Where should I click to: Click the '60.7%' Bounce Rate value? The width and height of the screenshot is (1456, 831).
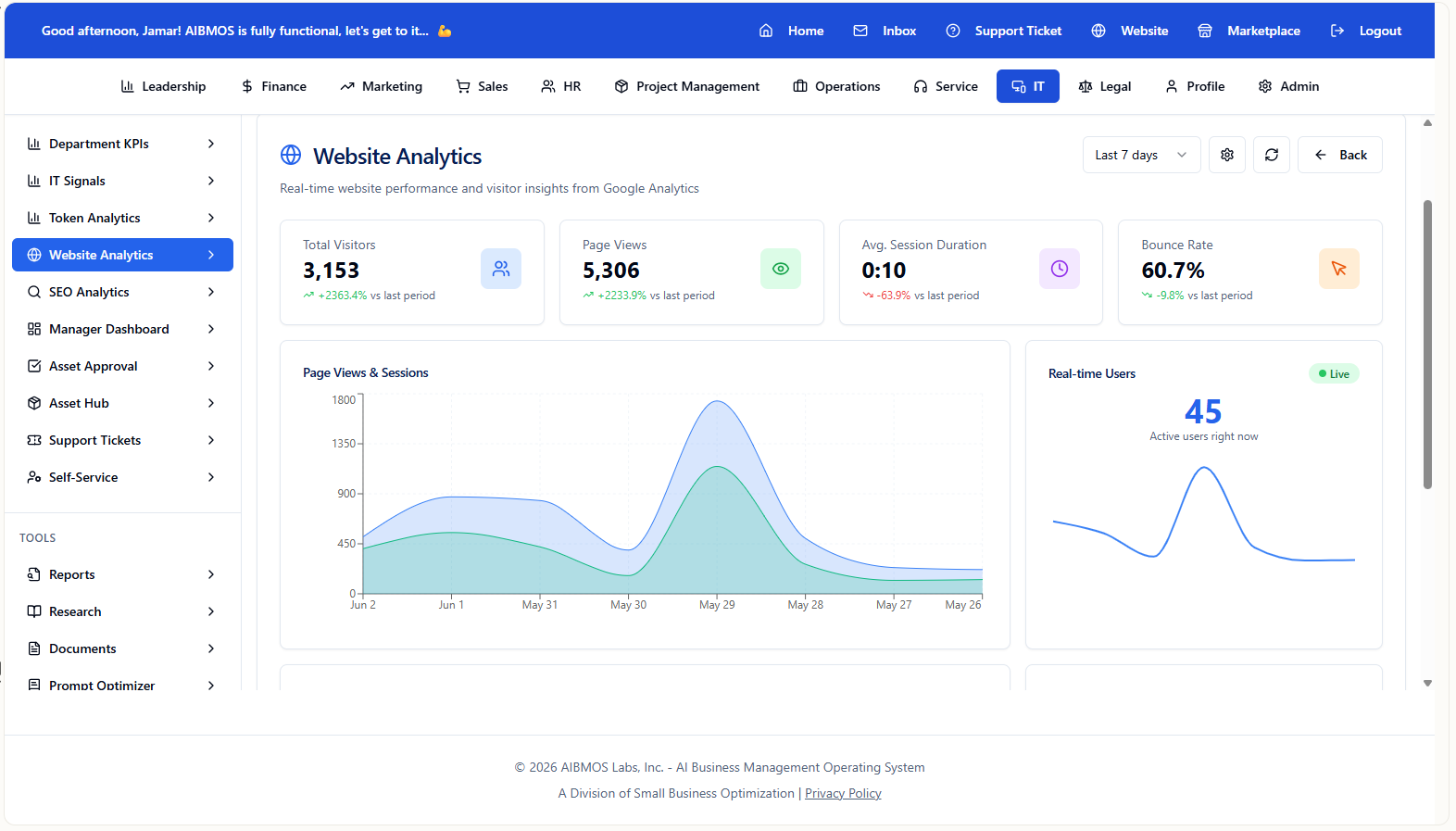1173,271
